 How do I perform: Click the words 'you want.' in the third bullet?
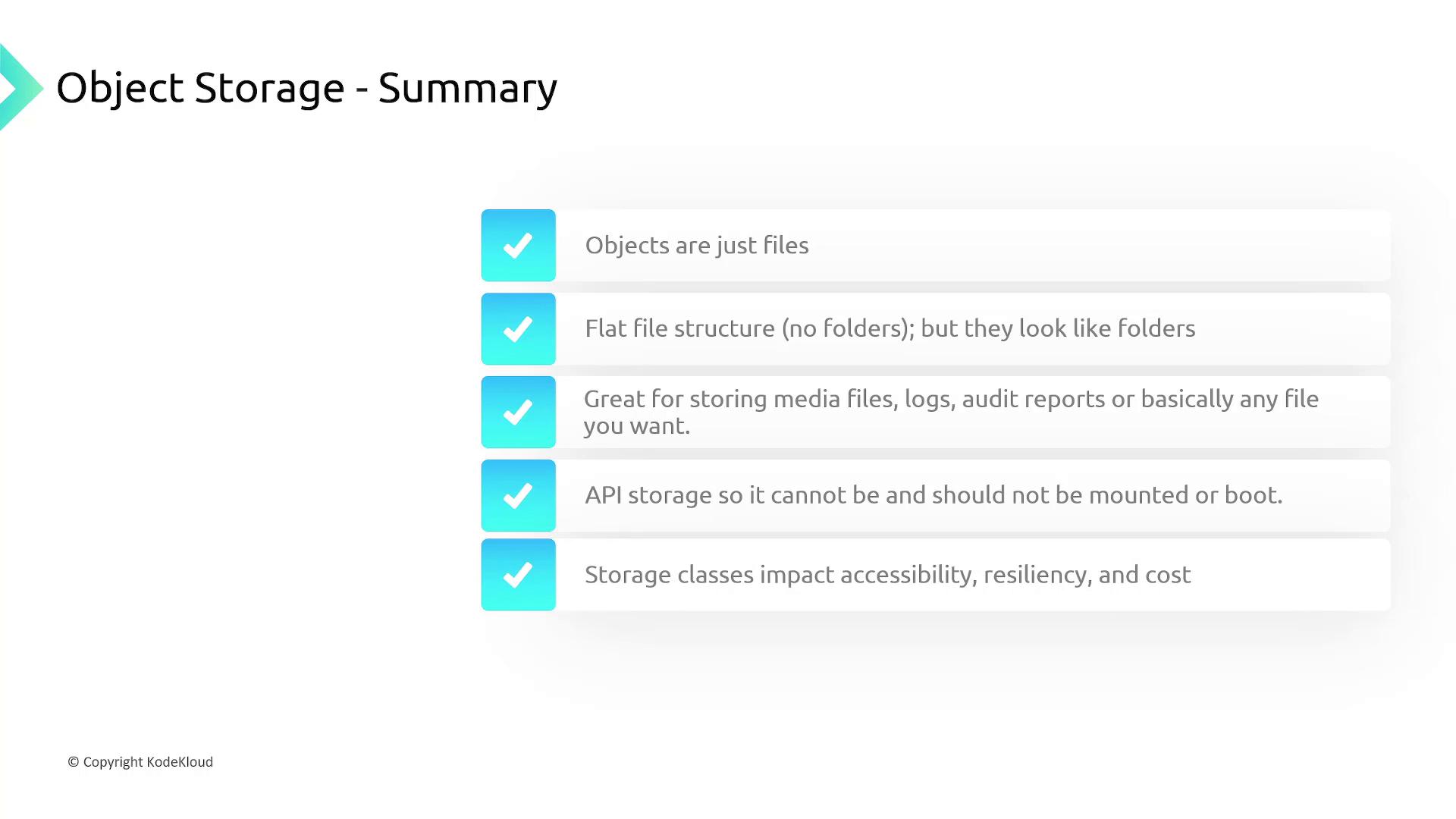636,426
